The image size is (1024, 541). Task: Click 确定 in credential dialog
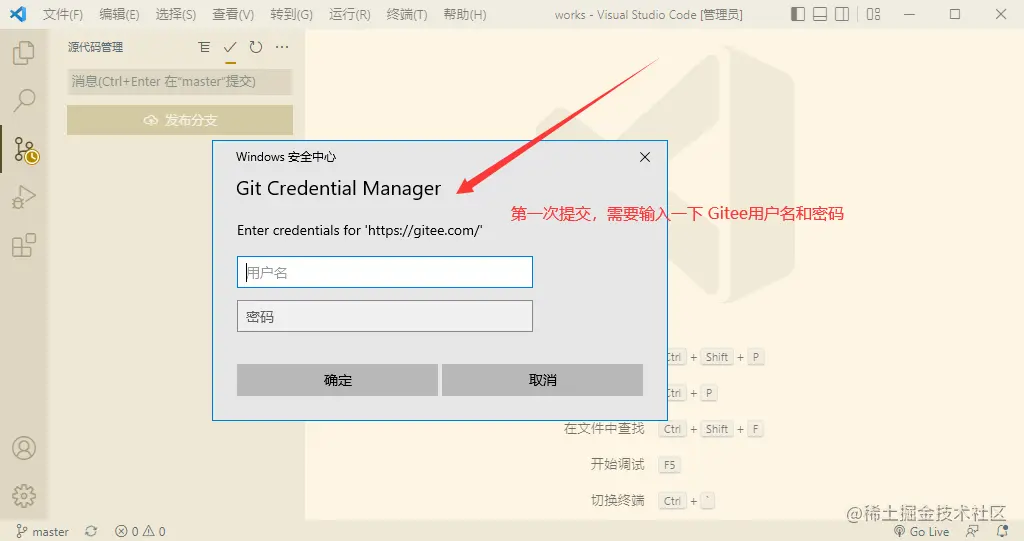point(337,380)
